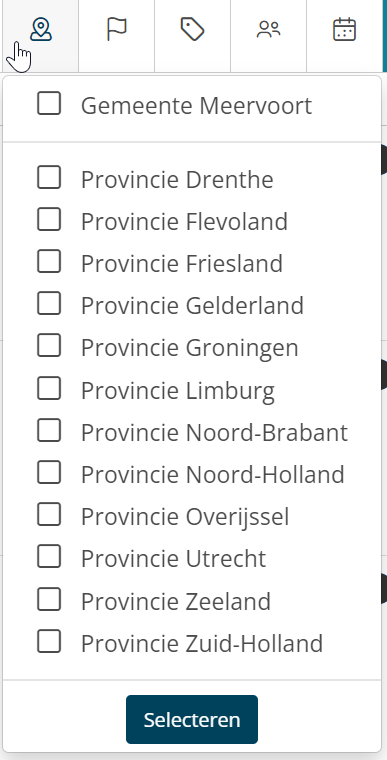Enable the Provincie Utrecht checkbox
Screen dimensions: 387x760
tap(49, 556)
